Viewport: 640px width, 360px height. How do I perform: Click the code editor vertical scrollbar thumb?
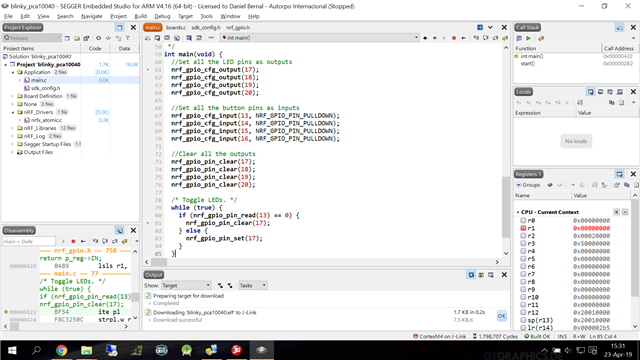point(506,207)
